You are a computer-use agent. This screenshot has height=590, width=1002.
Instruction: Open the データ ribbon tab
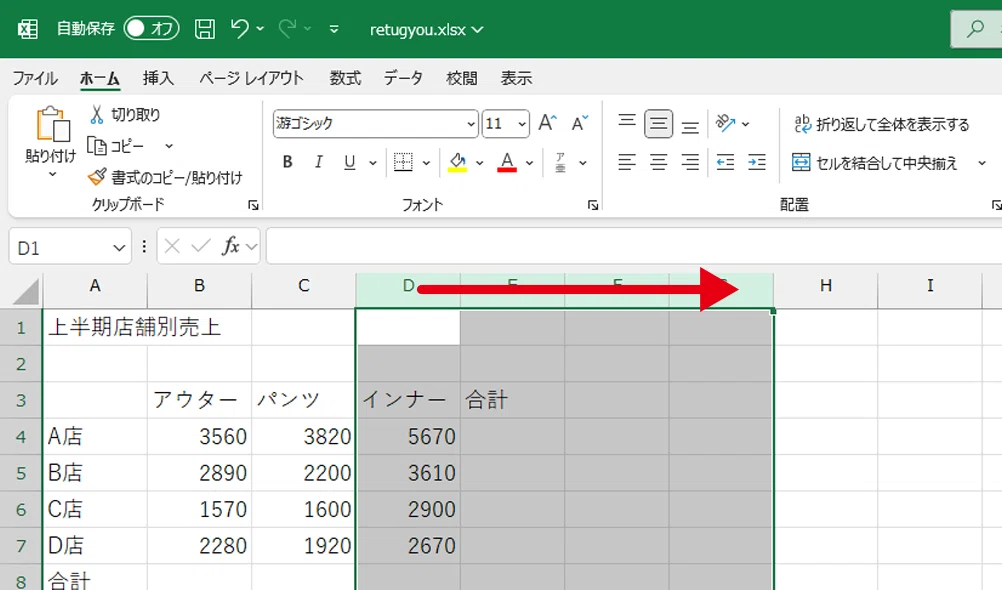[403, 78]
